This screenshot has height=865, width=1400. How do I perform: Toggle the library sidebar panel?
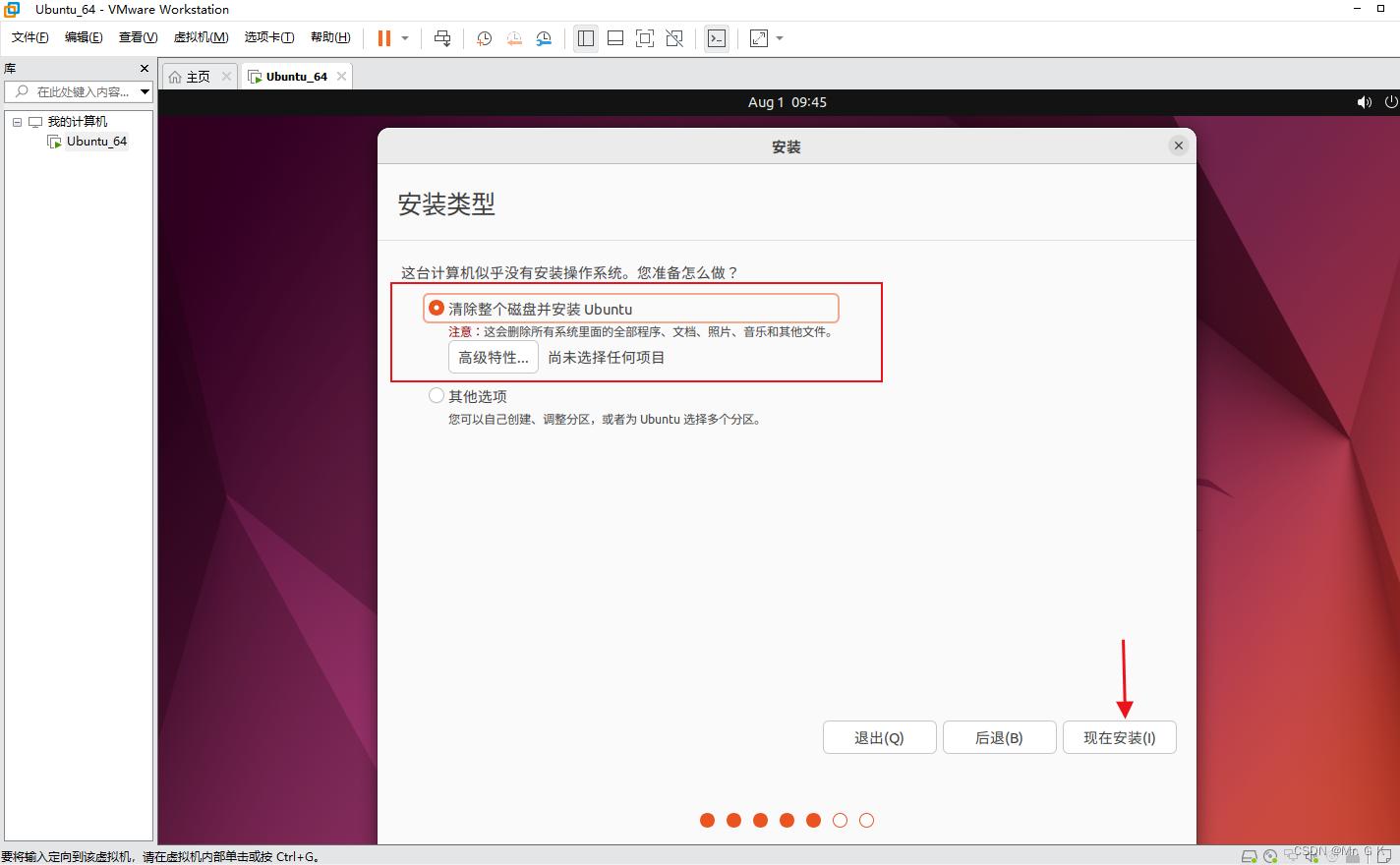(x=586, y=38)
